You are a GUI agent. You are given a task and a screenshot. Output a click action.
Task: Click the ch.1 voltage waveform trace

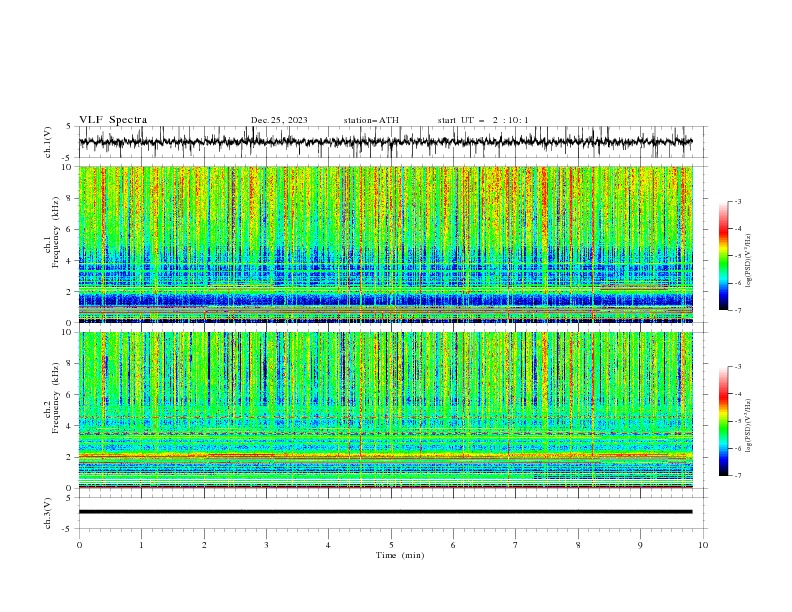click(x=385, y=142)
